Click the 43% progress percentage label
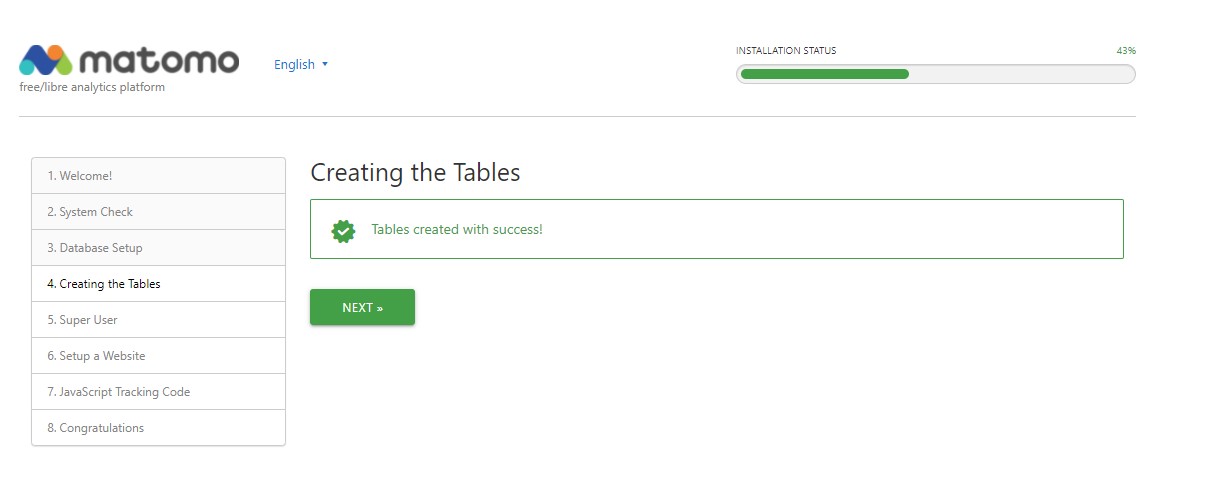This screenshot has width=1217, height=495. (x=1126, y=51)
